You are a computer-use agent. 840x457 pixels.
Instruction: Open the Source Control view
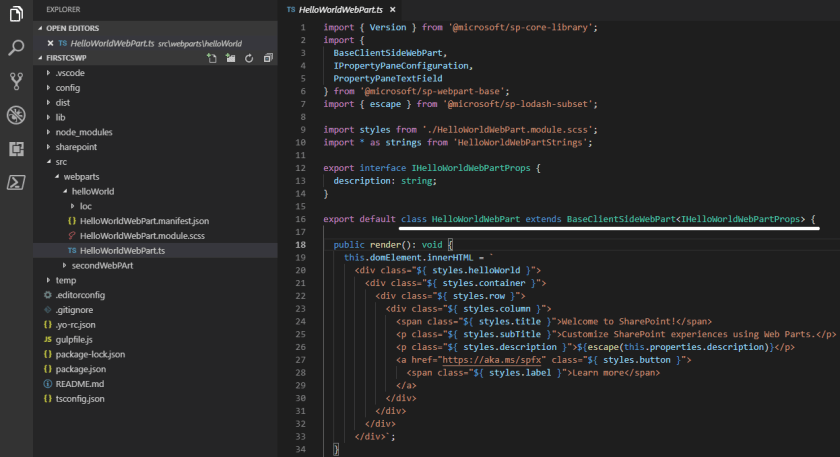(x=16, y=81)
